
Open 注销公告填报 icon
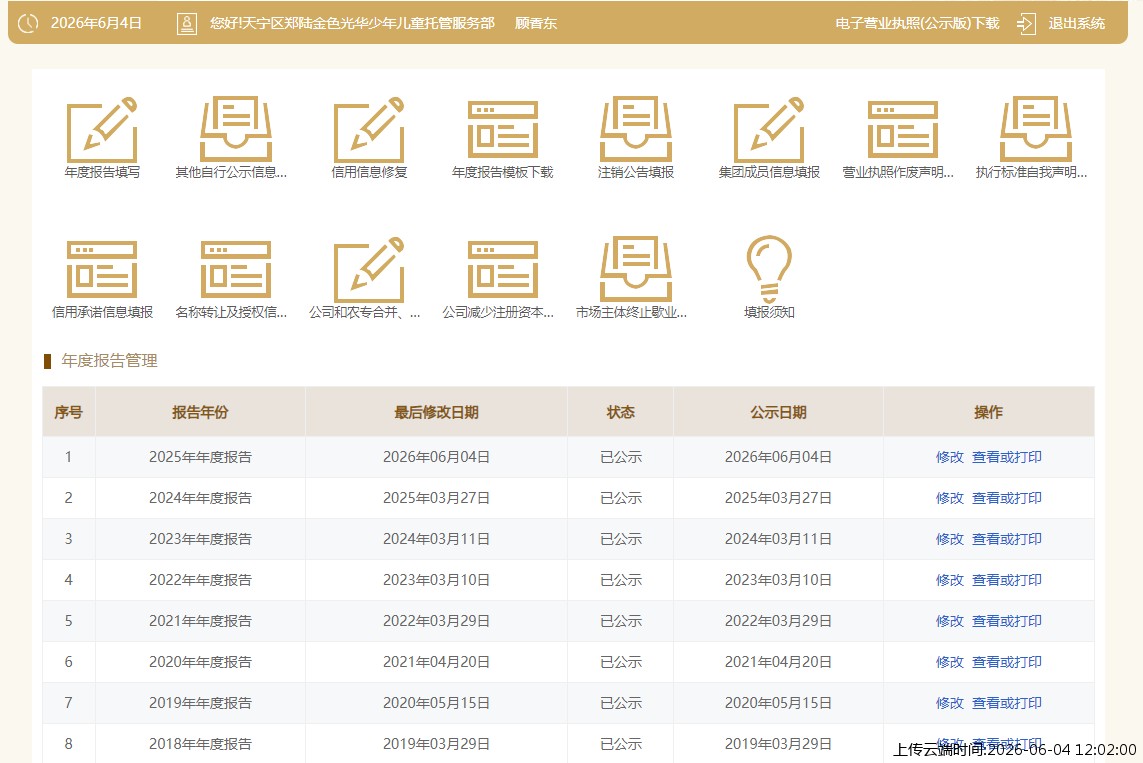(636, 130)
